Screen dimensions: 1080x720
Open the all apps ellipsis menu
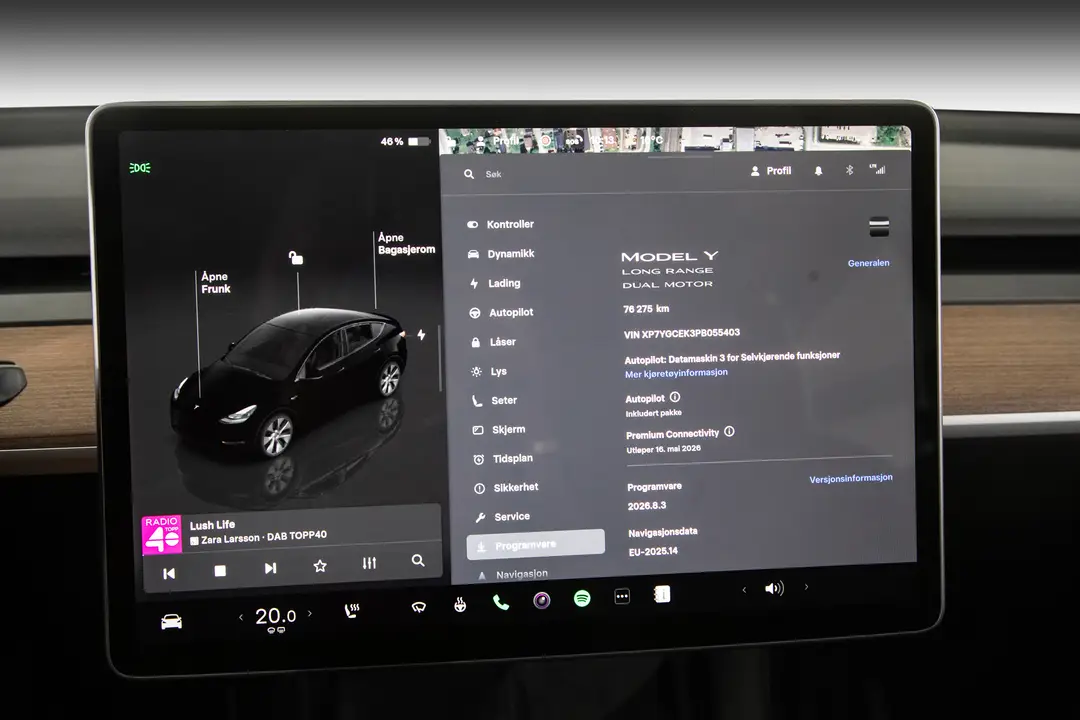(x=622, y=597)
